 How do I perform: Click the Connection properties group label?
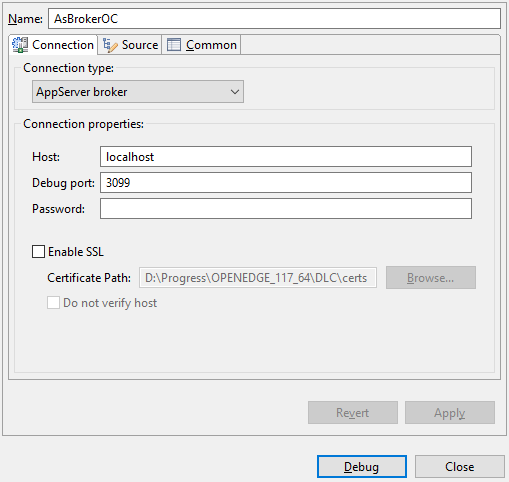pyautogui.click(x=83, y=124)
